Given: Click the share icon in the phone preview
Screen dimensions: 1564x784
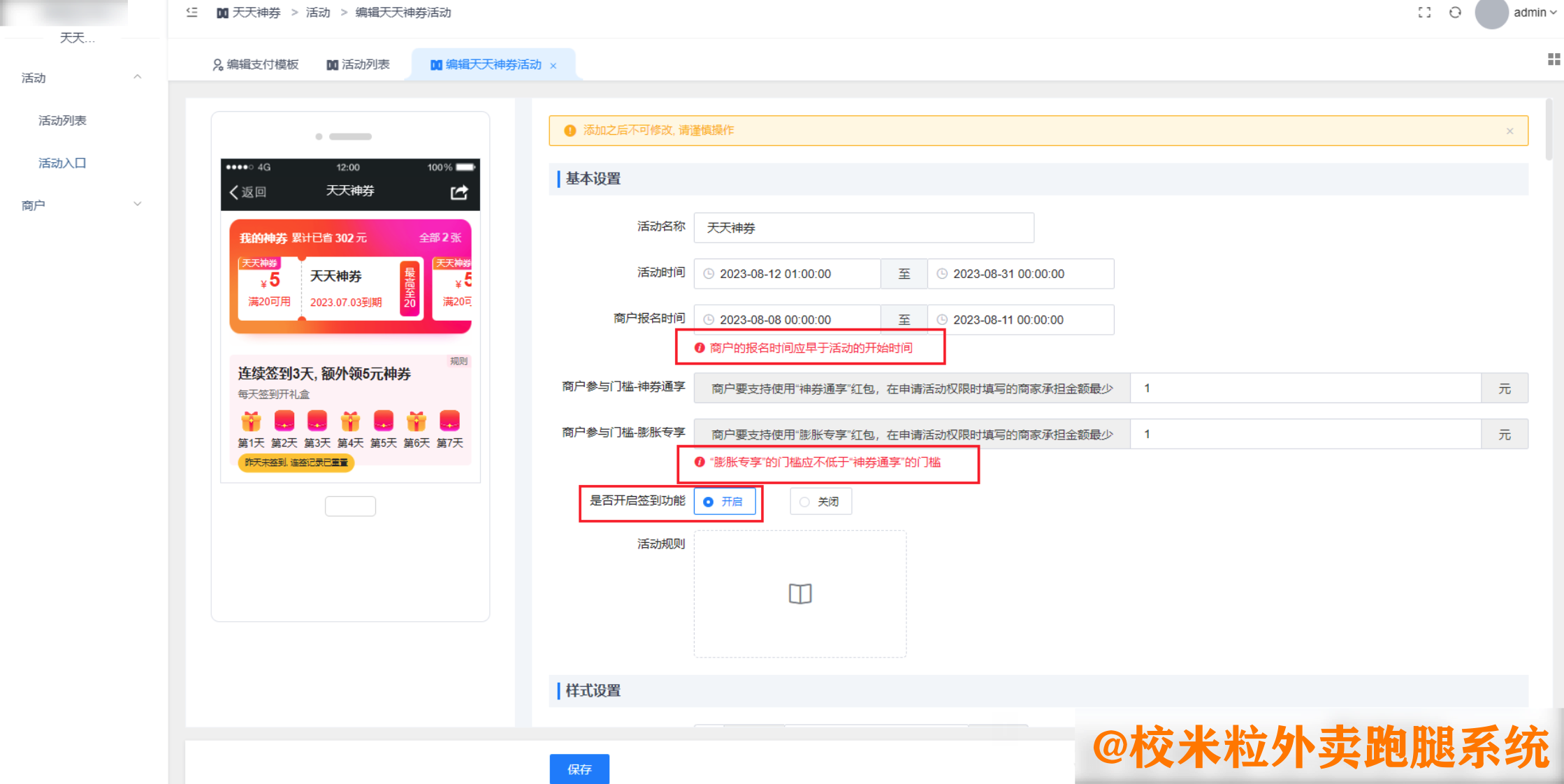Looking at the screenshot, I should (459, 191).
